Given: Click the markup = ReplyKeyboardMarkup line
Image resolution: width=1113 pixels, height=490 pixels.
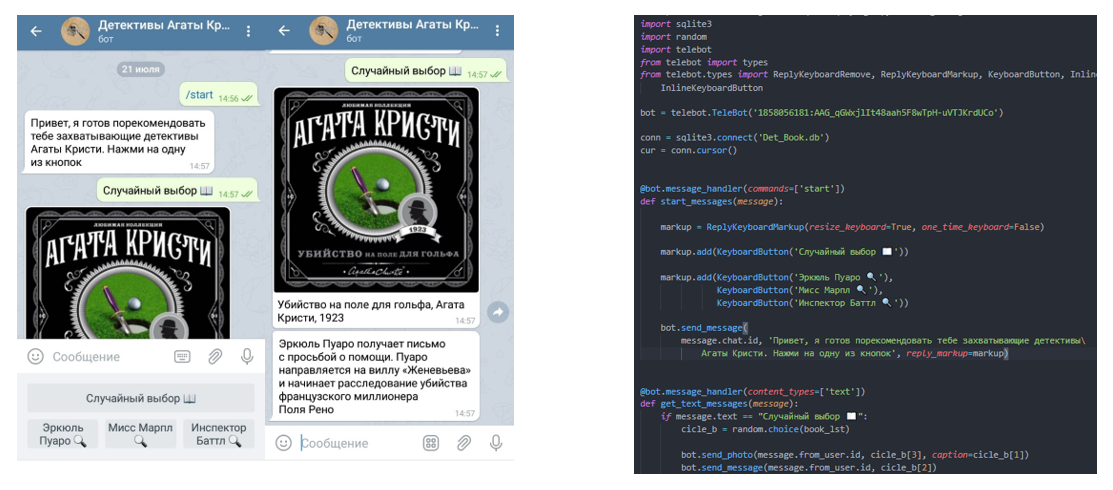Looking at the screenshot, I should click(852, 227).
